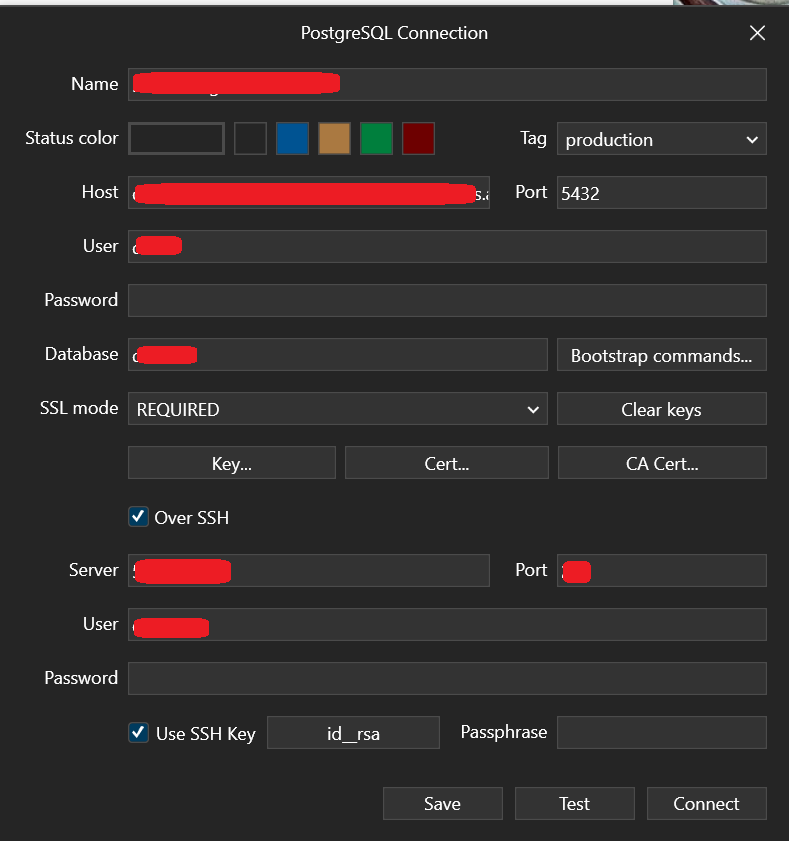
Task: Click the SSH Server input field
Action: [x=309, y=570]
